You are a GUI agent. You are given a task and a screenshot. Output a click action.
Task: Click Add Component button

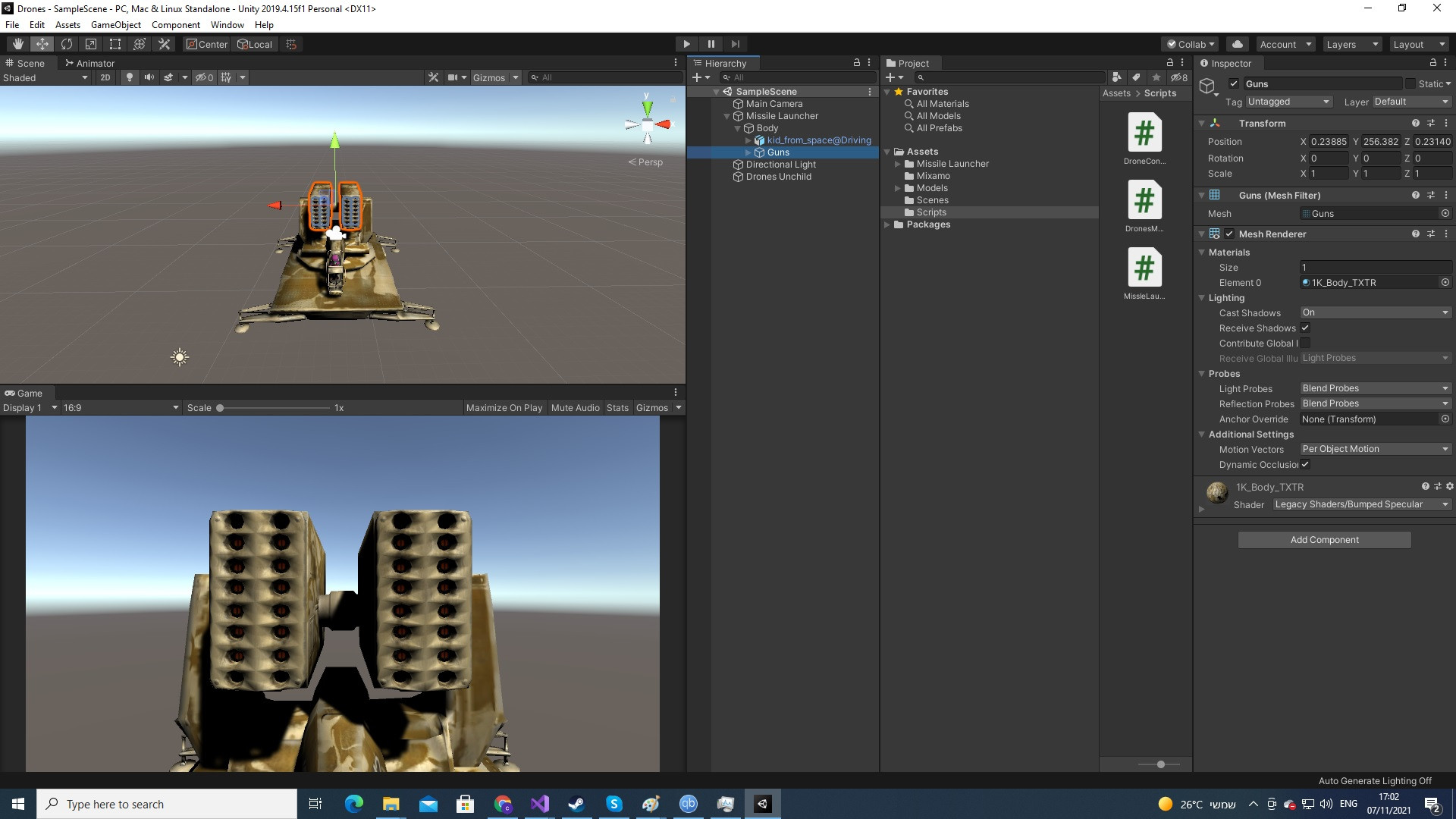[x=1325, y=540]
